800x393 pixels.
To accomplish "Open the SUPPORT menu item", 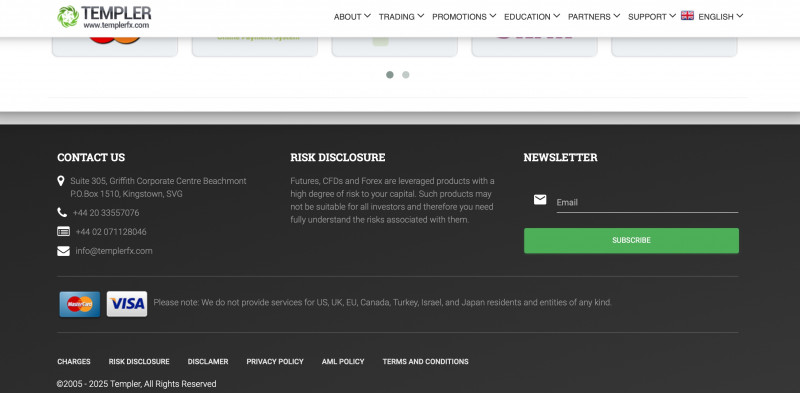I will tap(647, 17).
